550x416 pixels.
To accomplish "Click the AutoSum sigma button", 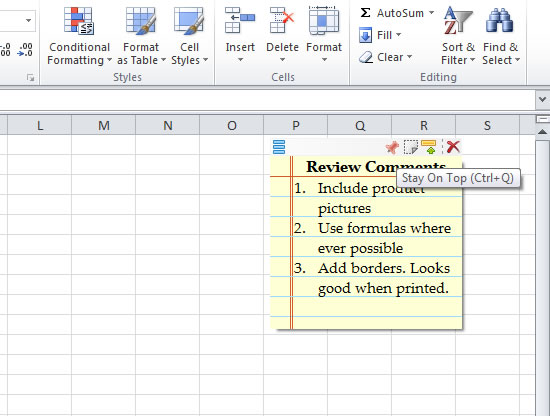I will pyautogui.click(x=365, y=13).
